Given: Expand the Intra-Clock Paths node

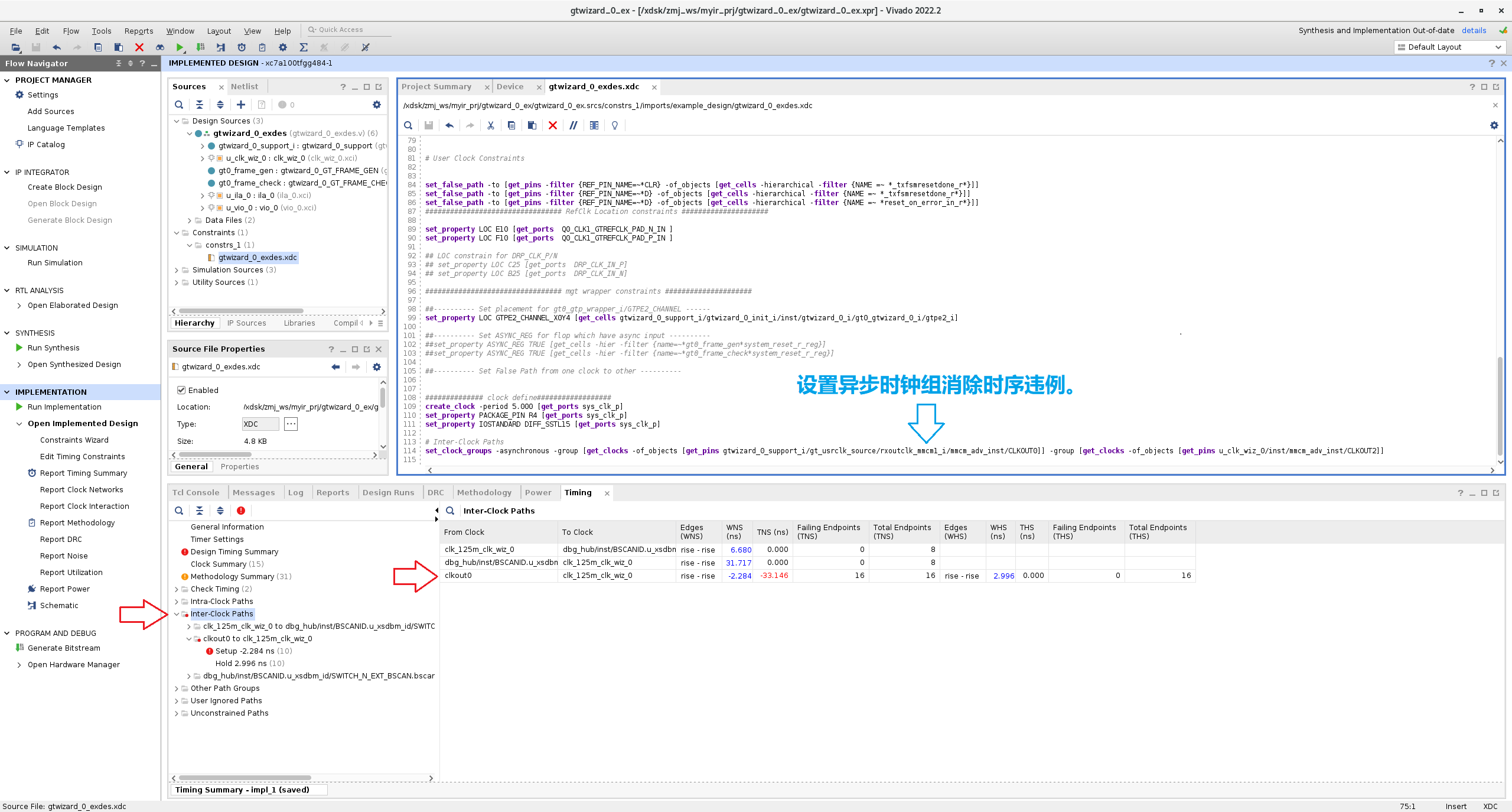Looking at the screenshot, I should click(177, 602).
